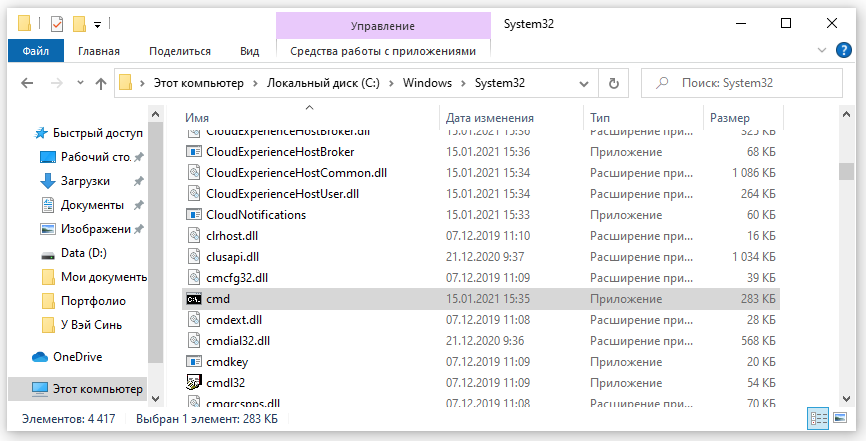Expand the ribbon with the chevron

click(x=822, y=50)
